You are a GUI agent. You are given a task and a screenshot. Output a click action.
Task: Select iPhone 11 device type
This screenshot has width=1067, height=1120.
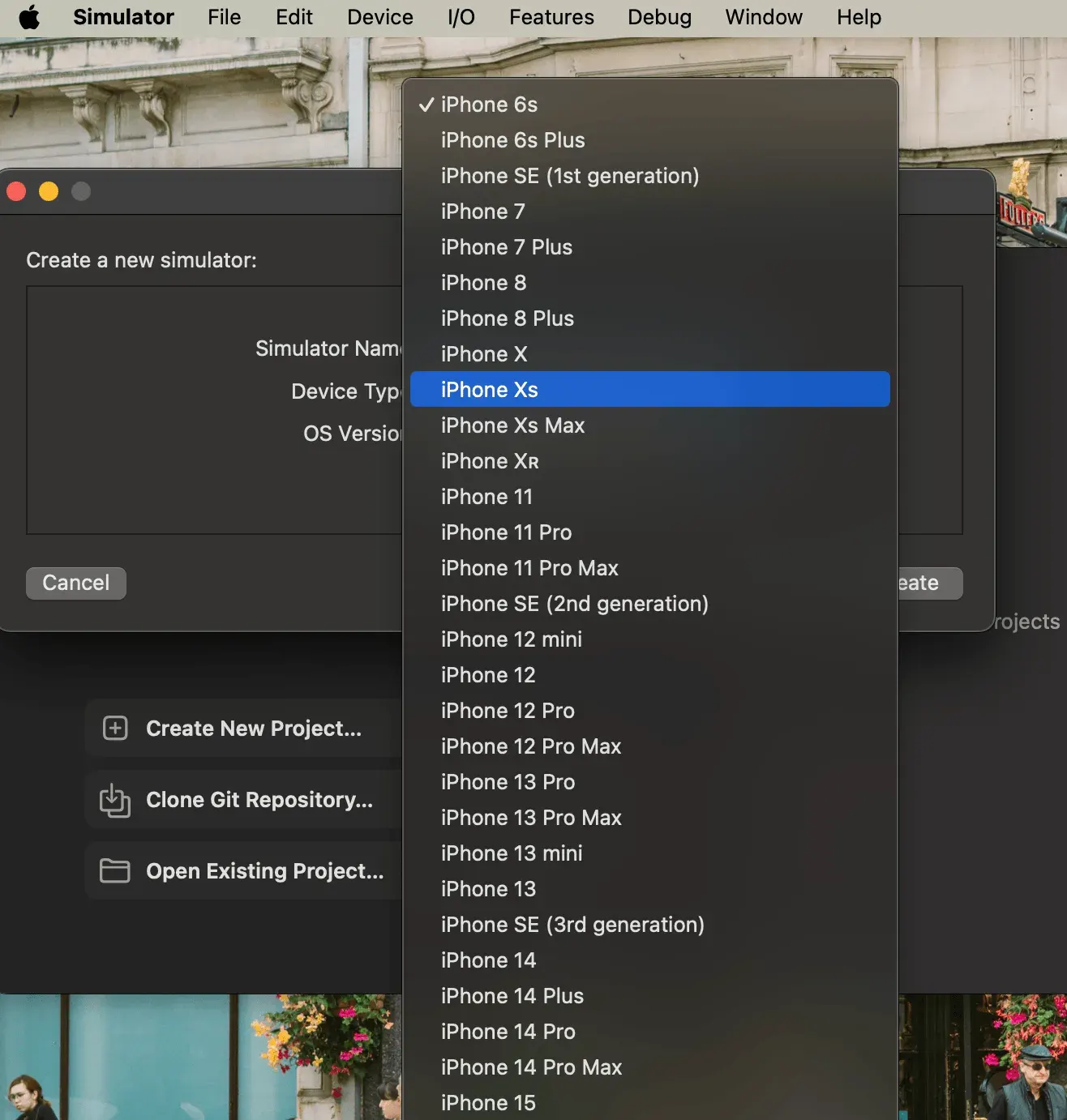(x=650, y=497)
